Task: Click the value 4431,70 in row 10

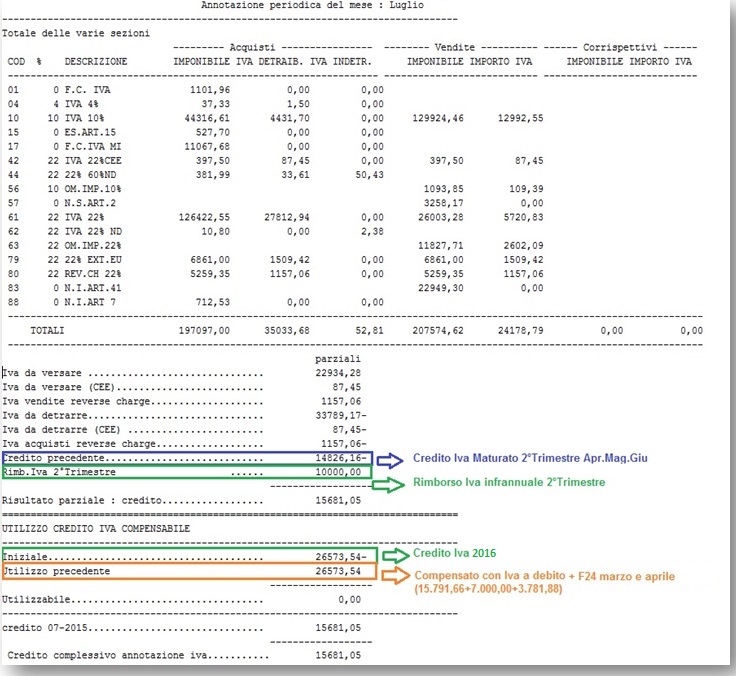Action: pos(290,118)
